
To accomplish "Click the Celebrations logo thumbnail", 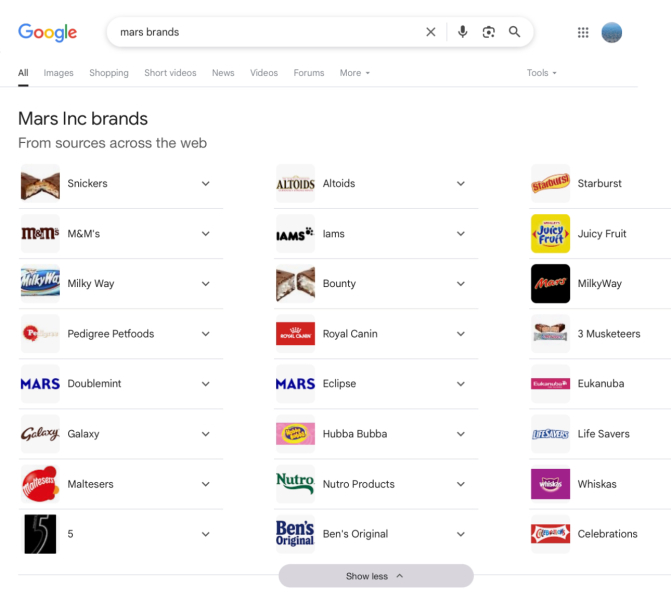I will 550,534.
